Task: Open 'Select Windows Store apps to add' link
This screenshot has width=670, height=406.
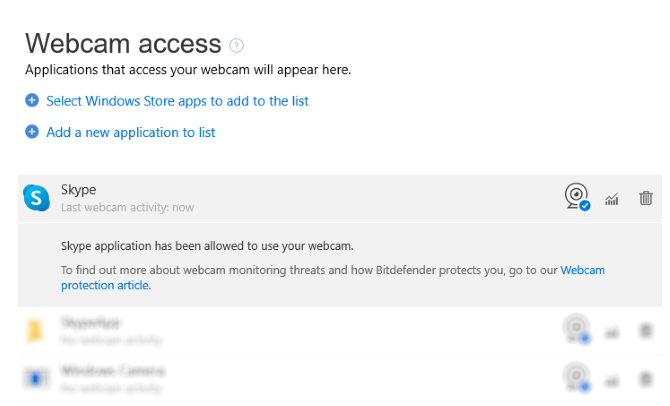Action: [177, 101]
